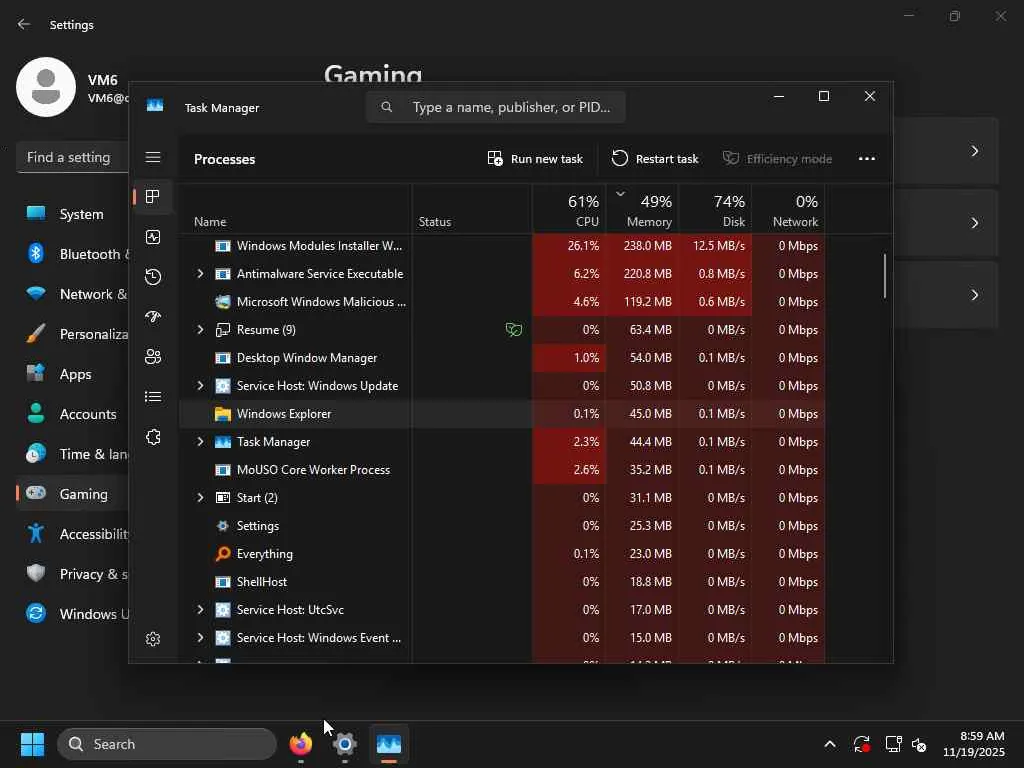Open Apps category in Settings sidebar
Screen dimensions: 1024x768
coord(72,374)
